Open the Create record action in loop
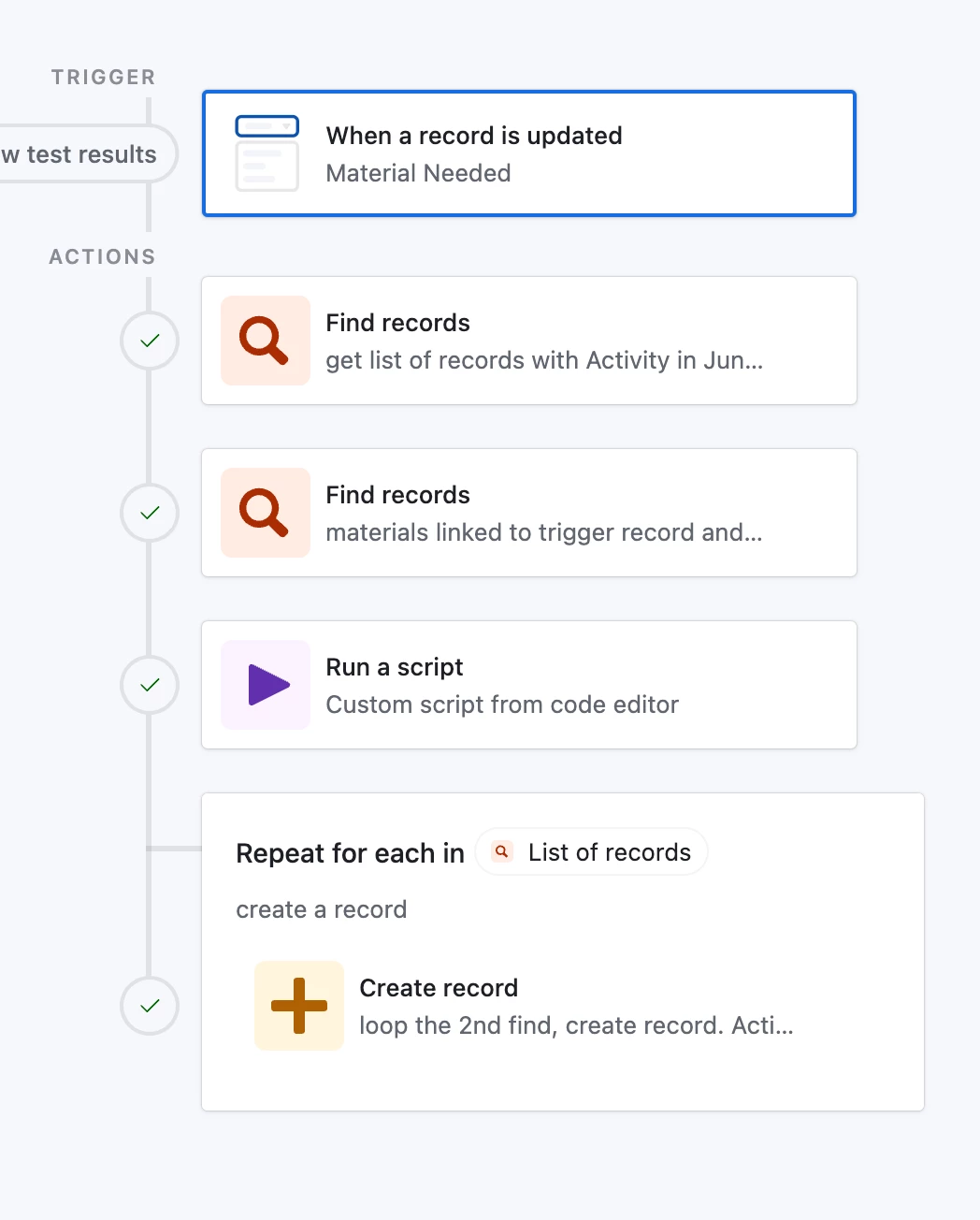 click(575, 1006)
